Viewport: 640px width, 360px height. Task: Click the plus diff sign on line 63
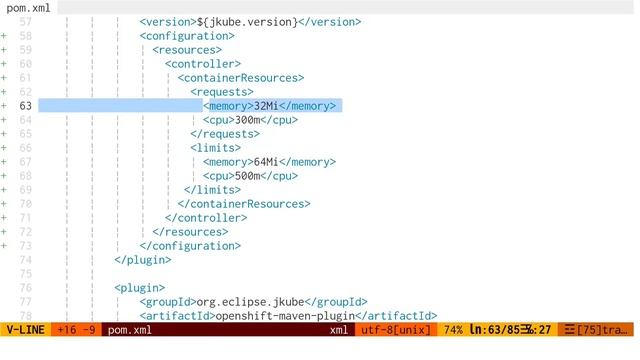[4, 106]
